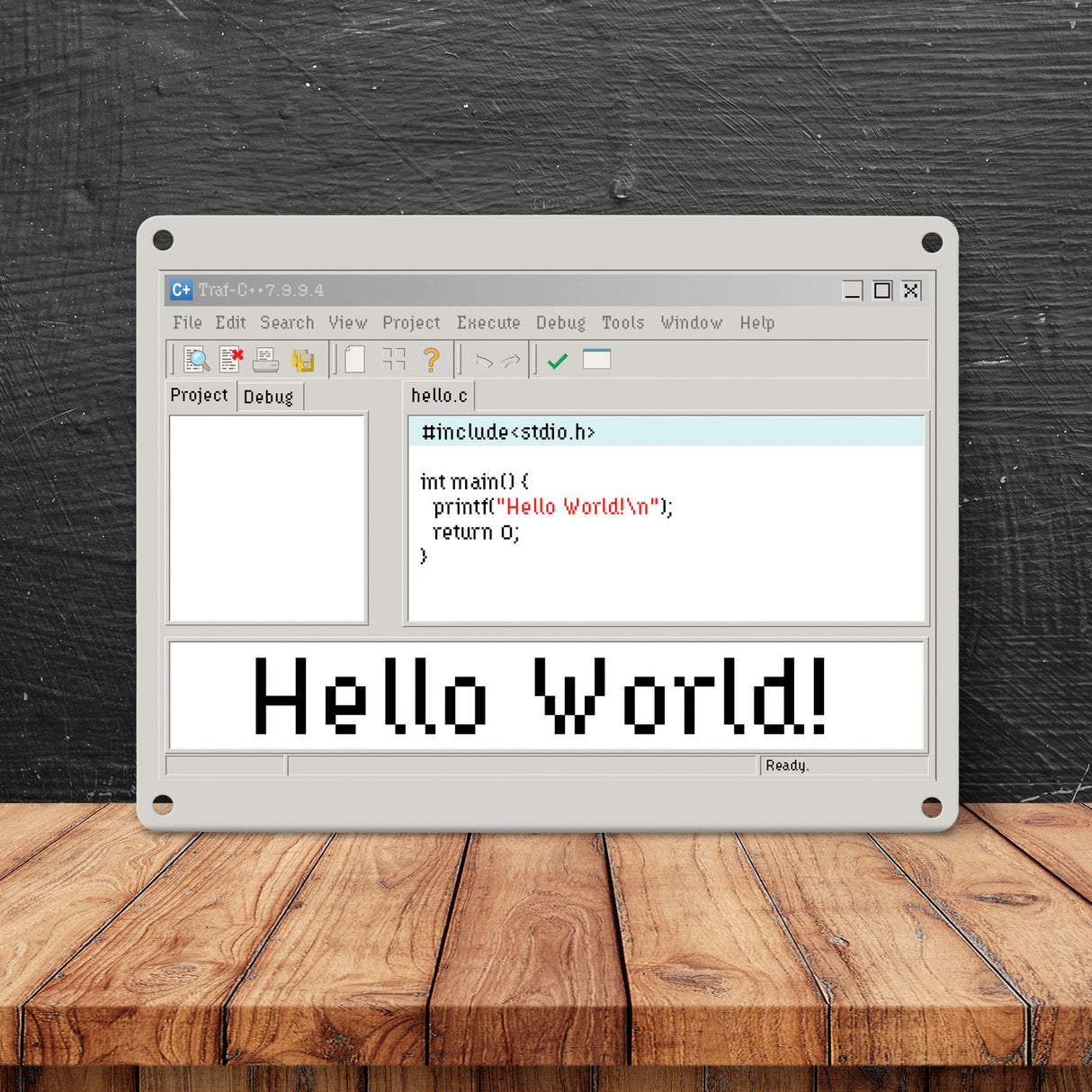The height and width of the screenshot is (1092, 1092).
Task: Click the document with red X icon
Action: coord(231,360)
